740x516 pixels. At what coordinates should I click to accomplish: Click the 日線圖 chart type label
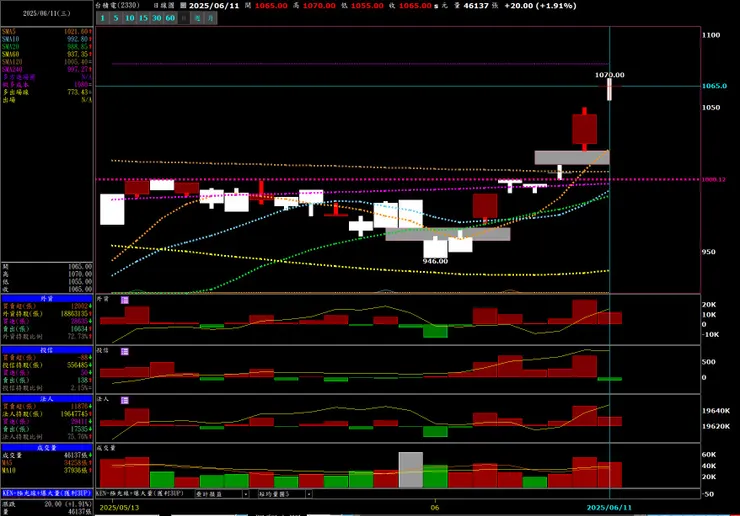(164, 5)
